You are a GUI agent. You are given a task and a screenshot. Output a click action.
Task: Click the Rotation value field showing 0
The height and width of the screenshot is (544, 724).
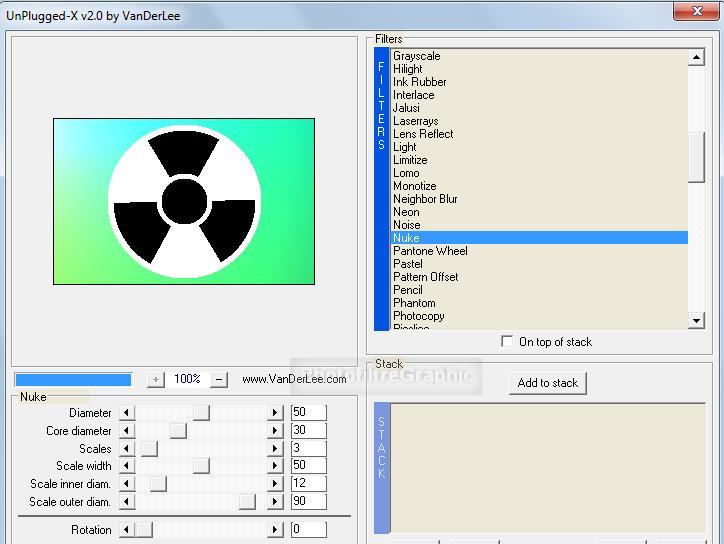pos(308,529)
